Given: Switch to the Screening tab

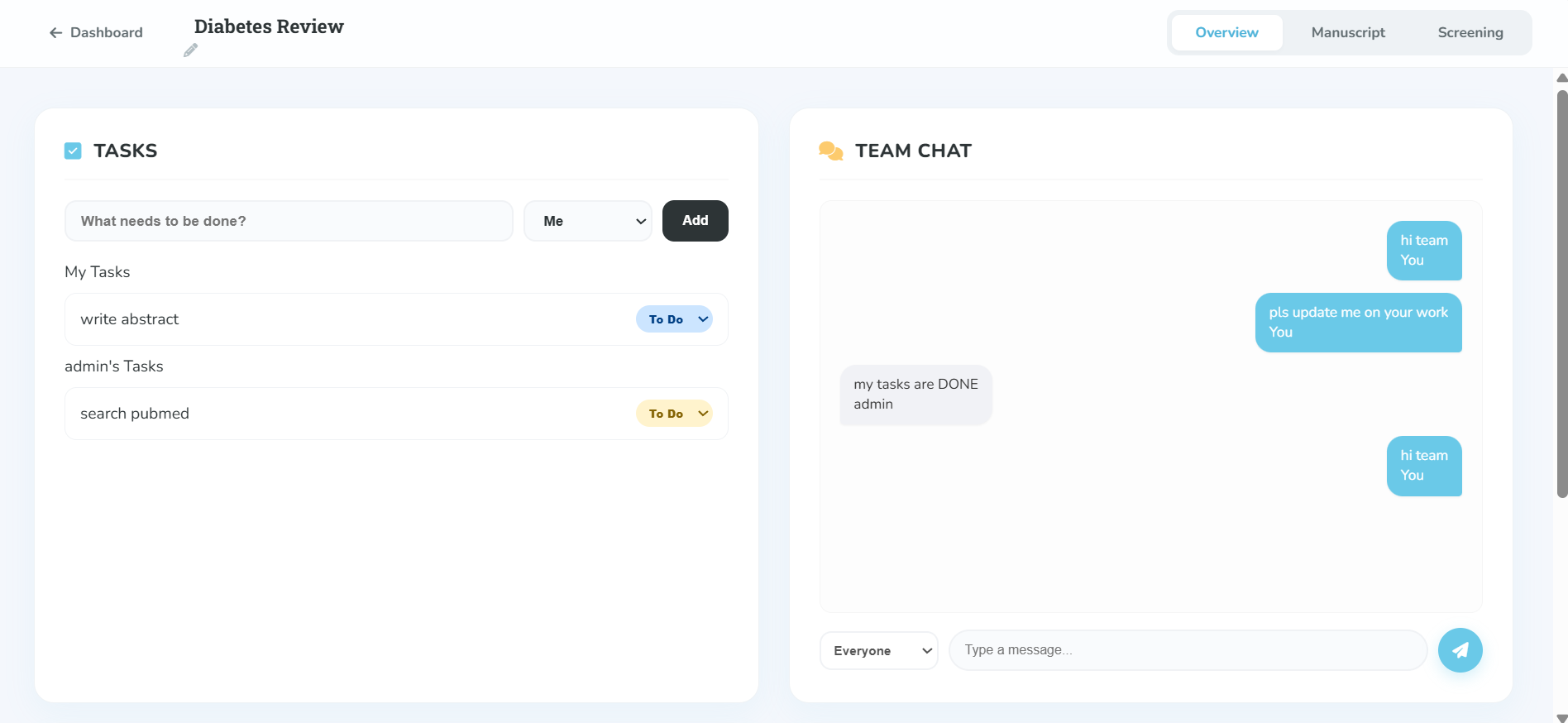Looking at the screenshot, I should tap(1470, 32).
